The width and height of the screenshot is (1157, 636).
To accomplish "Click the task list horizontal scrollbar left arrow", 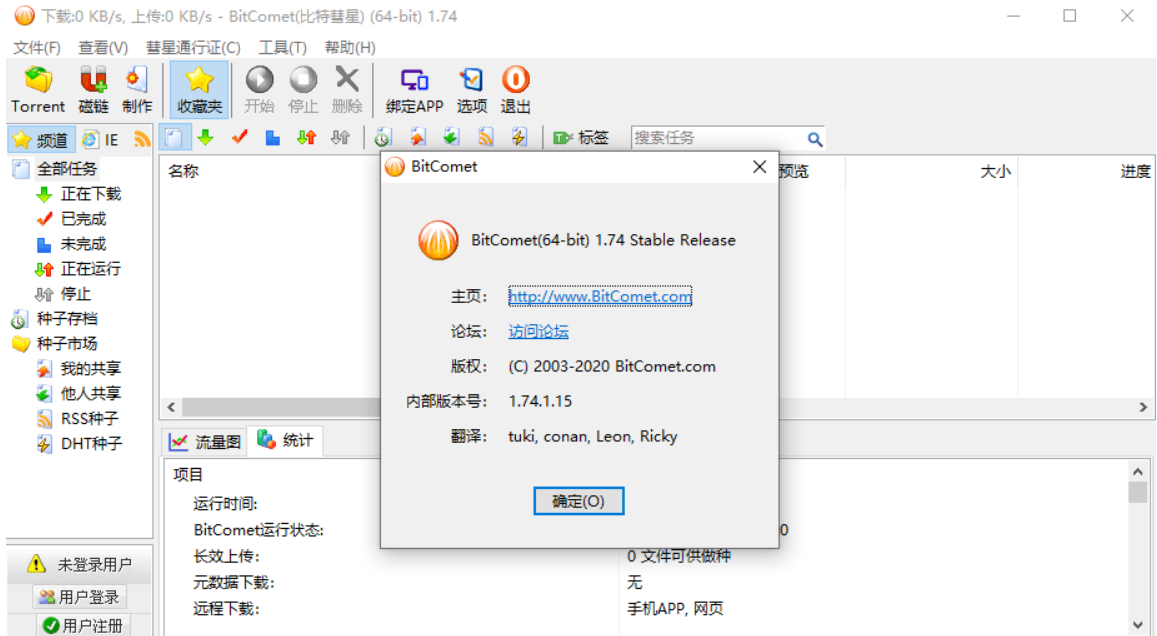I will point(171,407).
